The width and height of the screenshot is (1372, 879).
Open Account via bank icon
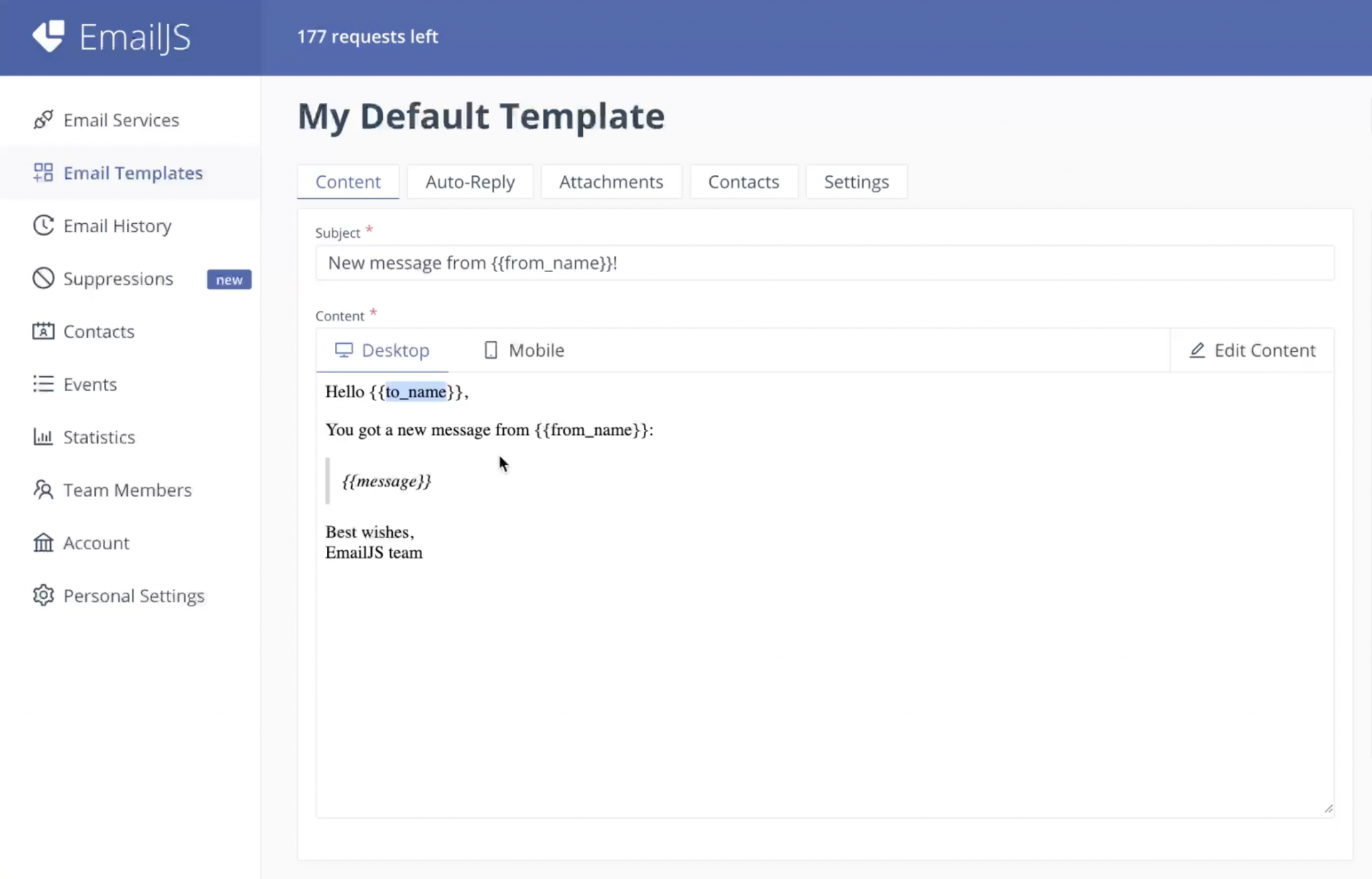(43, 543)
